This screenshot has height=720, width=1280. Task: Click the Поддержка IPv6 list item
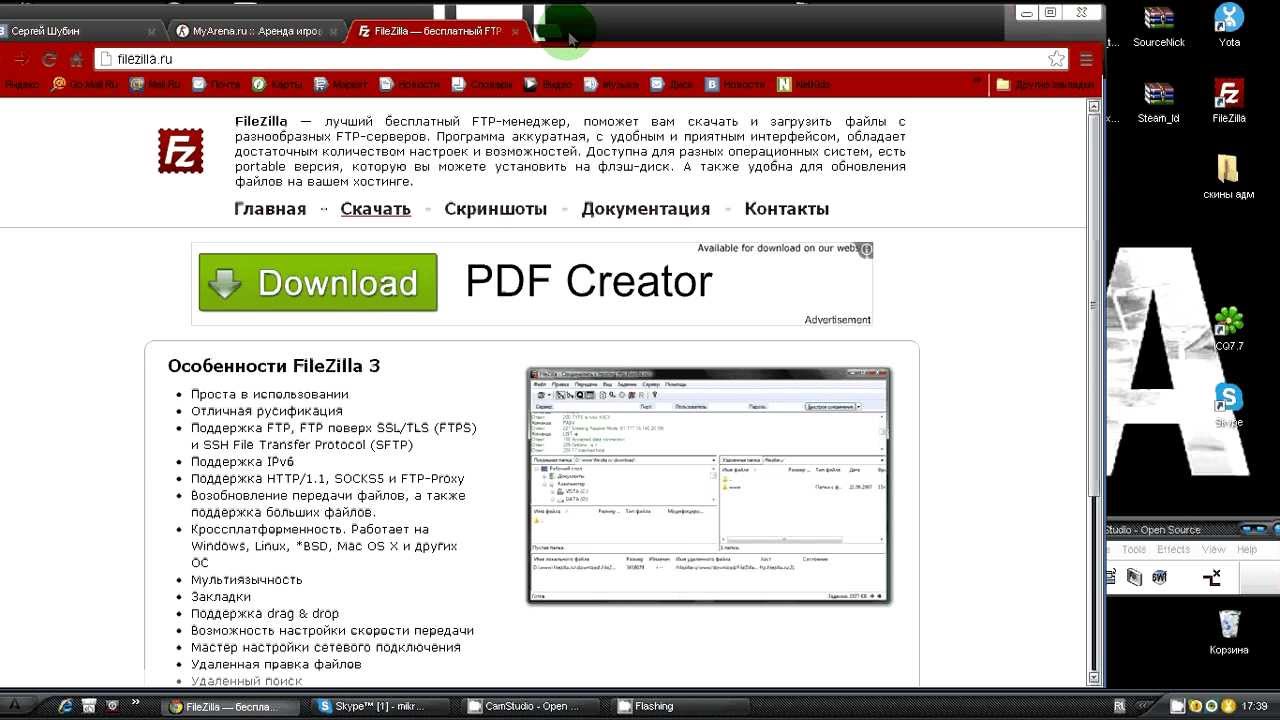(x=243, y=462)
